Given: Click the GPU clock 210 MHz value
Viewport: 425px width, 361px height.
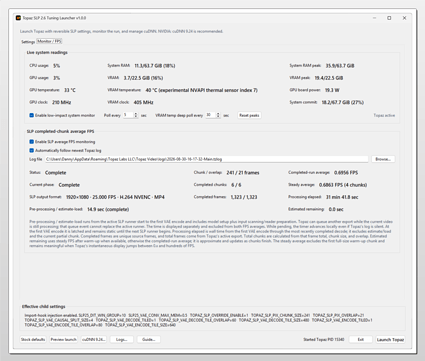Looking at the screenshot, I should (62, 102).
